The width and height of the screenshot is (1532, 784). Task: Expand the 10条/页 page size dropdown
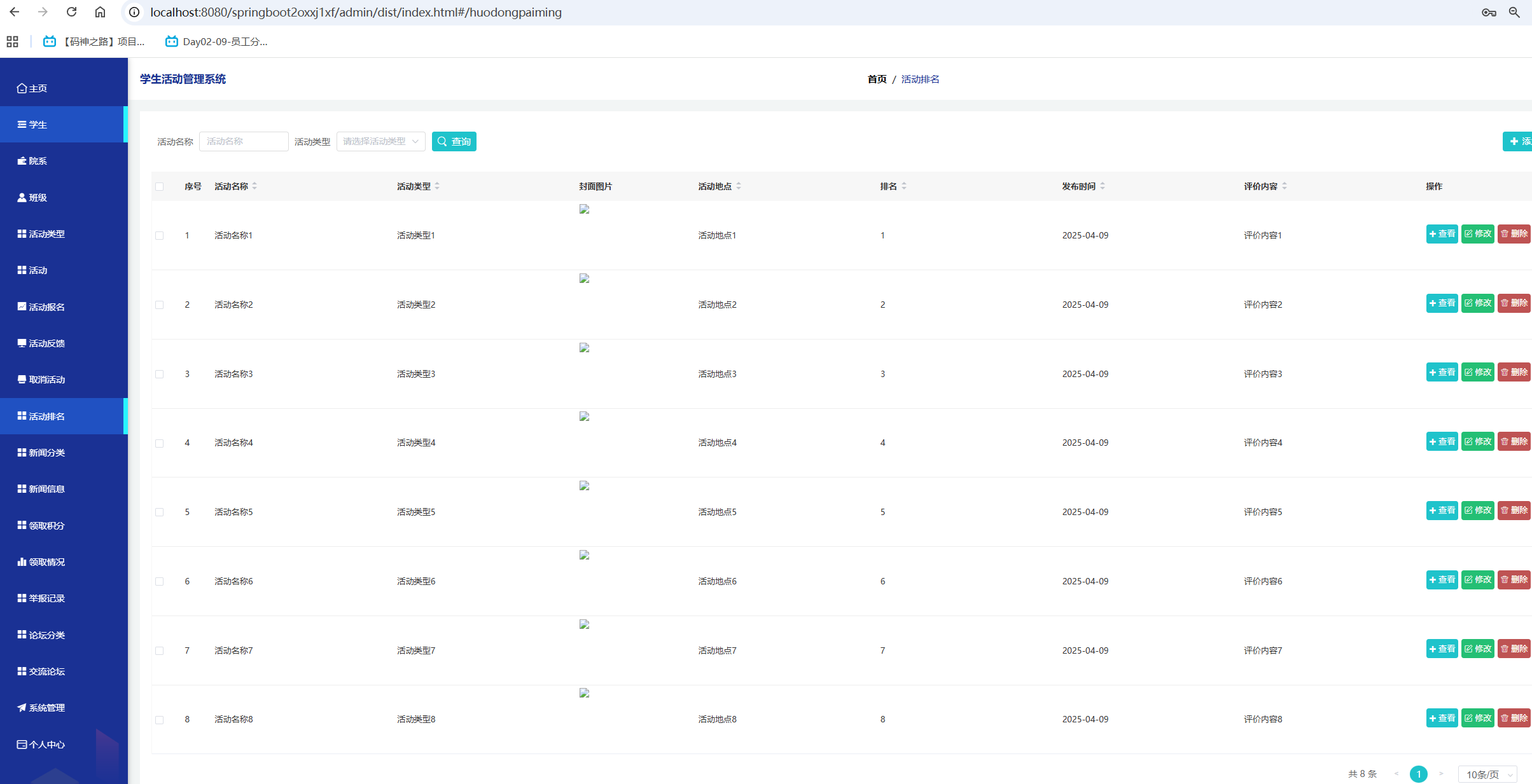pos(1488,774)
